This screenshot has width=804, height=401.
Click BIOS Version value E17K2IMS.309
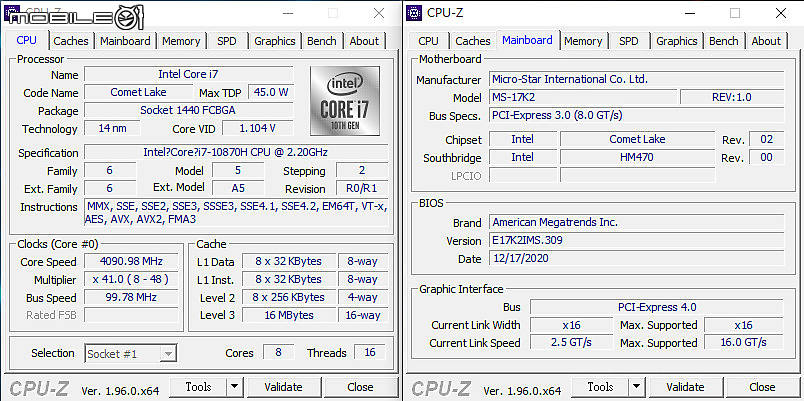tap(636, 240)
